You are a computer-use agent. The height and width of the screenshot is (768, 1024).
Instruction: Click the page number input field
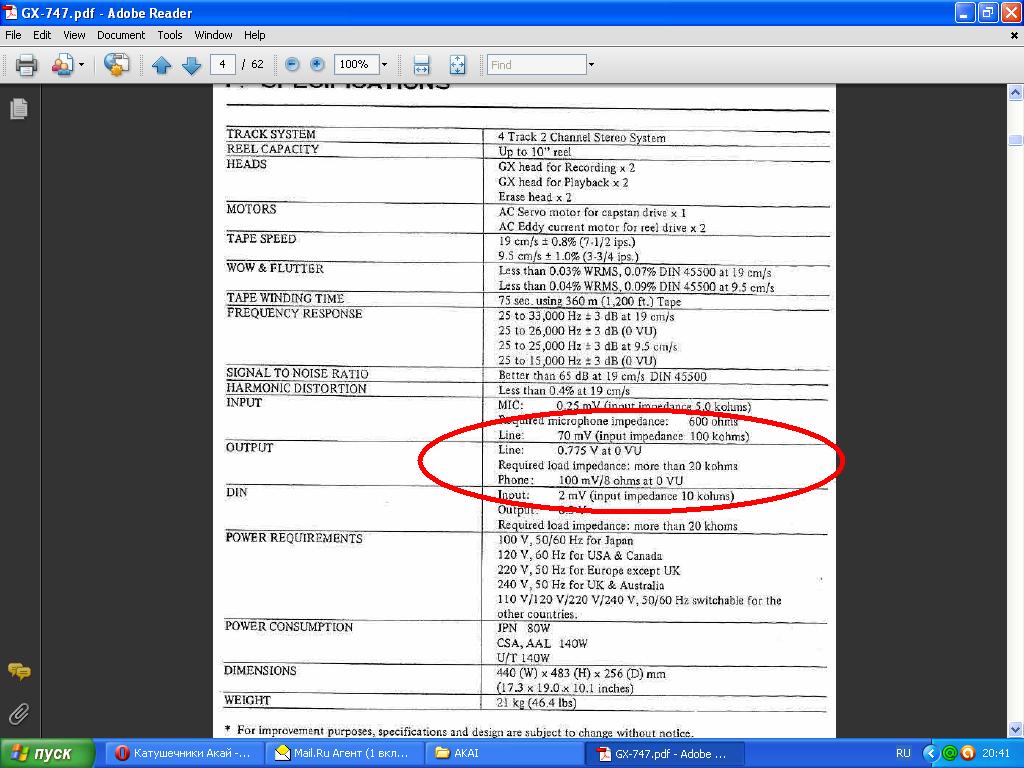[222, 64]
